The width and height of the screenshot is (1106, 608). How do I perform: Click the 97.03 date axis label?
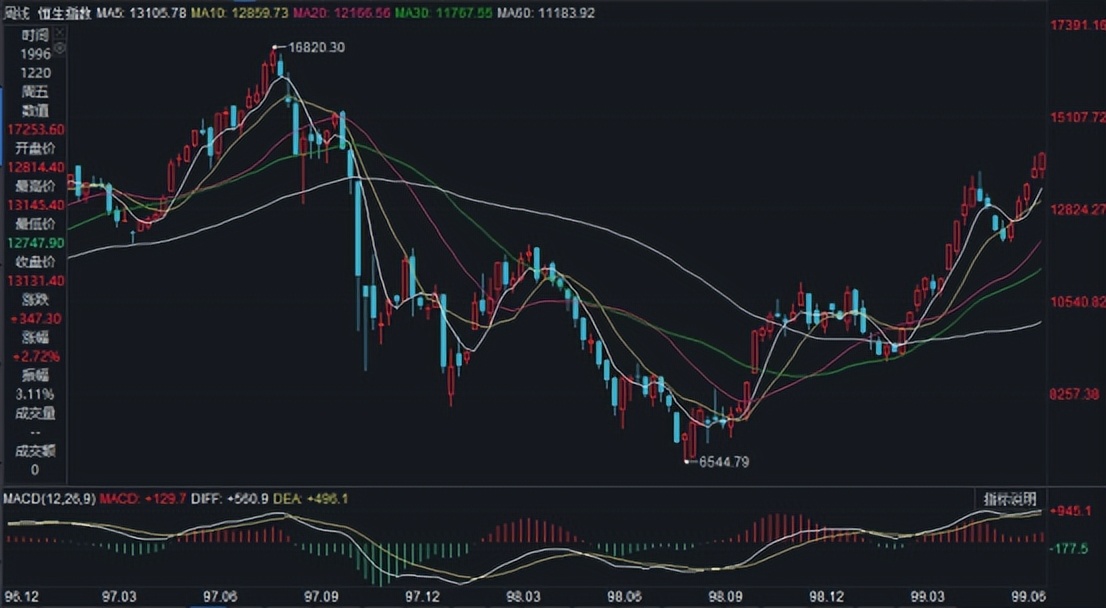[120, 597]
